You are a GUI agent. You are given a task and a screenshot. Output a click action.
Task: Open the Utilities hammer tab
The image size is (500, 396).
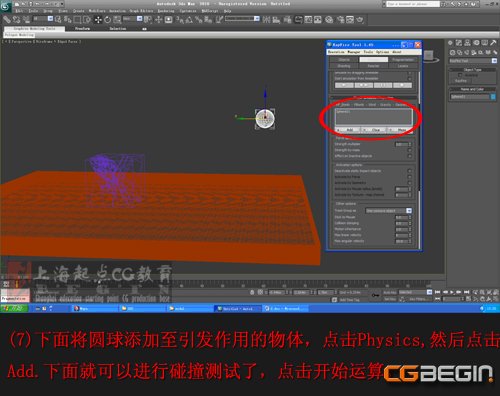pos(493,43)
